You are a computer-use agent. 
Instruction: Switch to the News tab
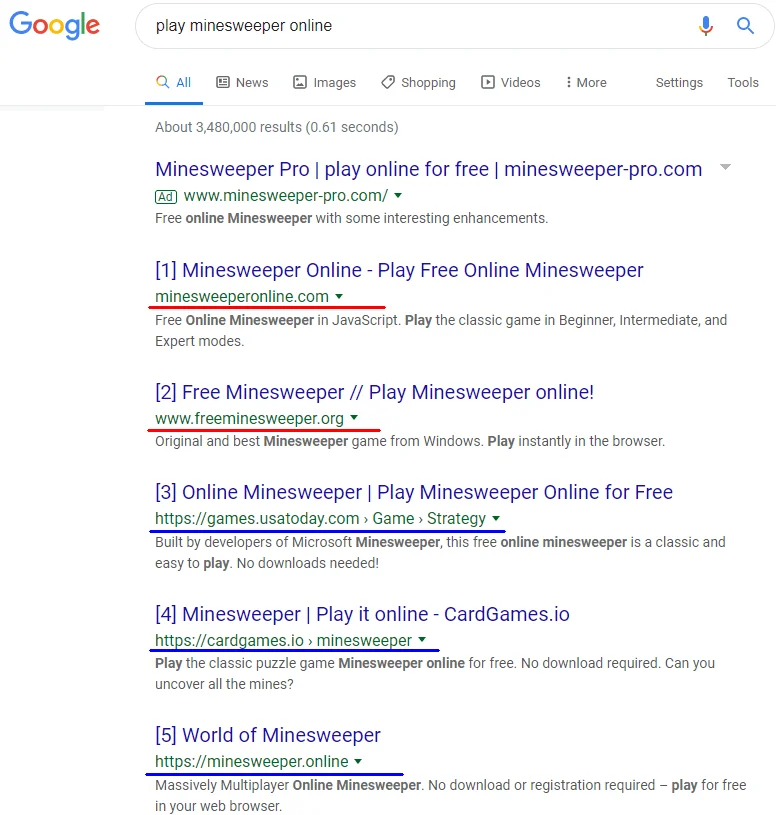(242, 83)
